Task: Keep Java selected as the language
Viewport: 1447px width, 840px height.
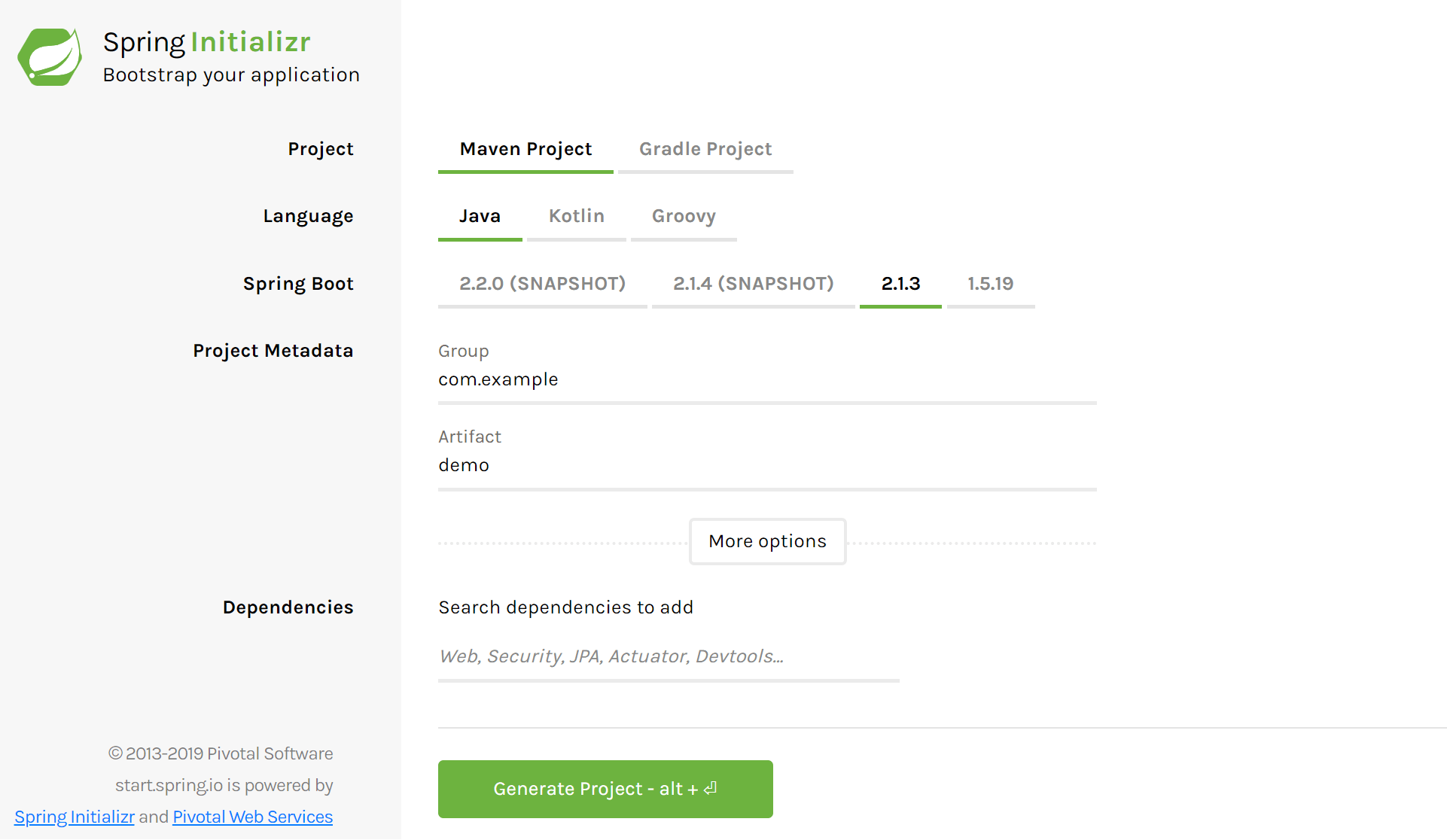Action: (x=479, y=216)
